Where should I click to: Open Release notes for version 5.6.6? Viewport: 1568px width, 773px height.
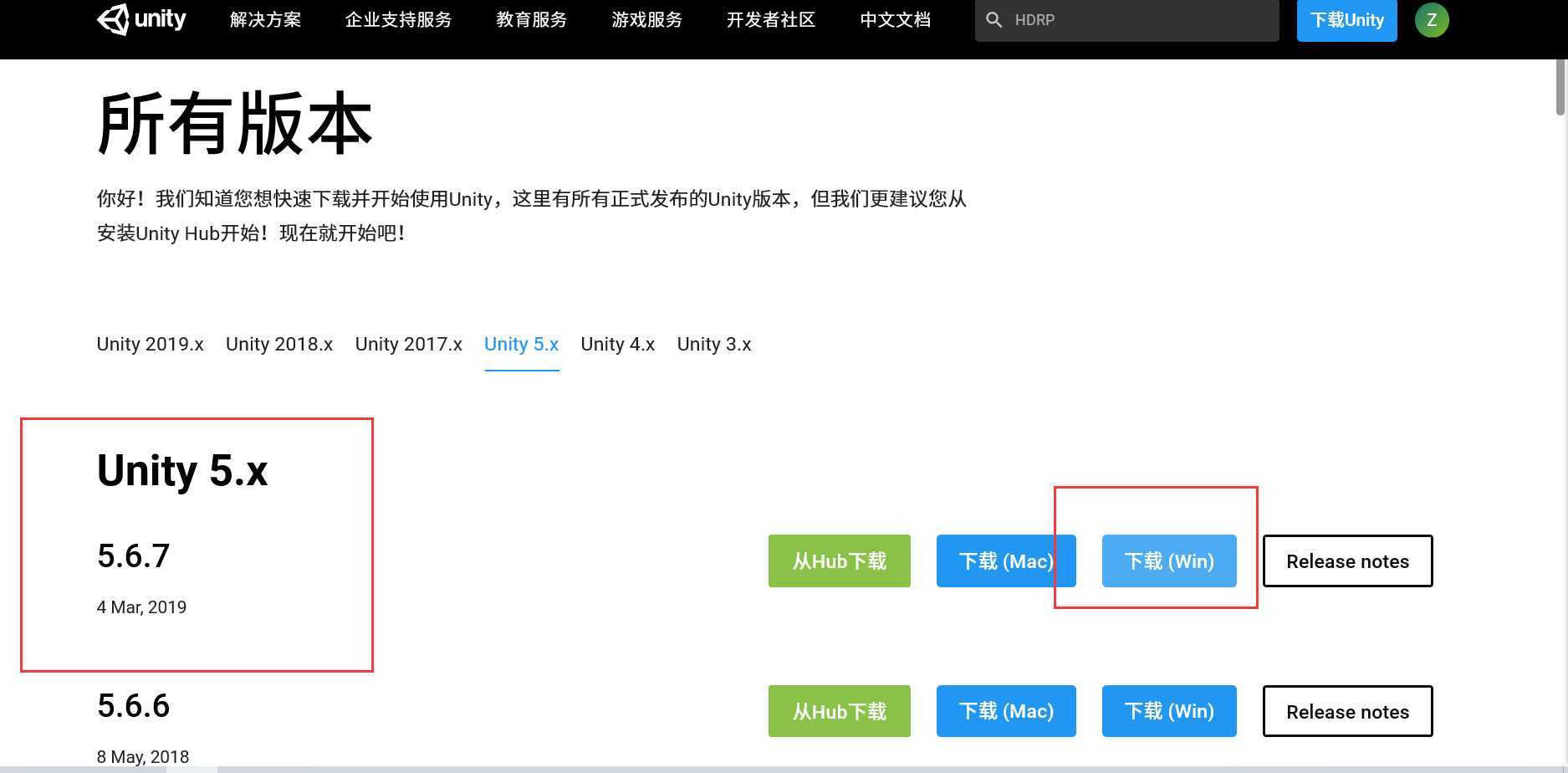[1347, 711]
